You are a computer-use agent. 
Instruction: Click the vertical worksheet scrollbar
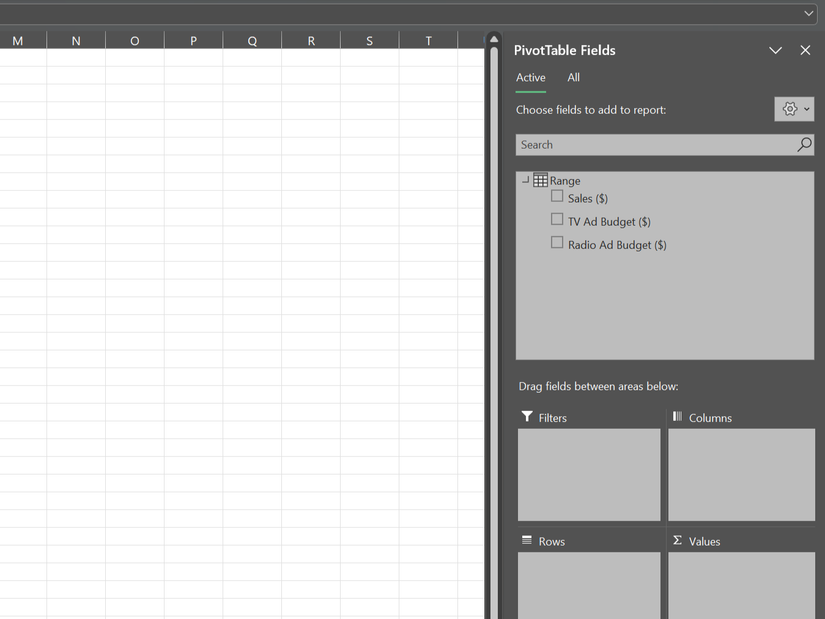coord(494,300)
